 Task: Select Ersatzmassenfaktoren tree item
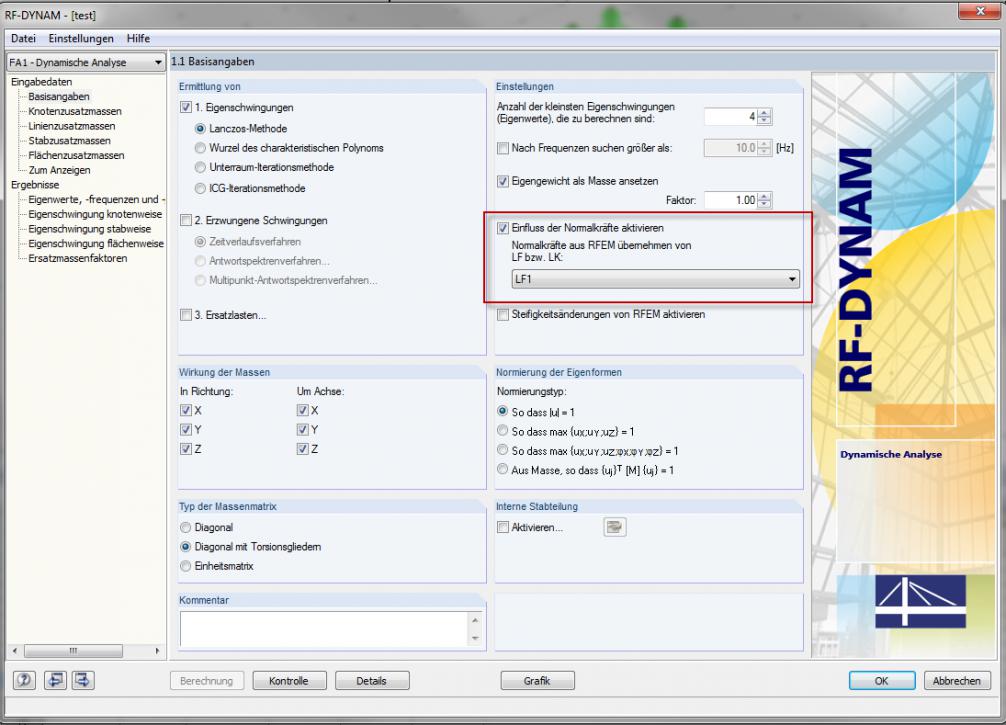click(78, 259)
